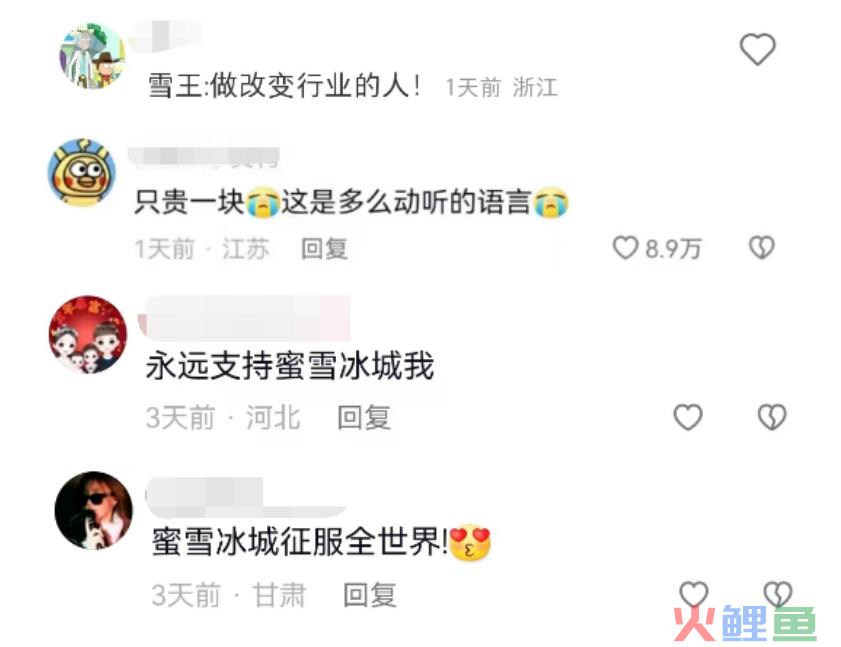The image size is (841, 647).
Task: Open the Rick and Morty avatar profile
Action: pos(92,56)
